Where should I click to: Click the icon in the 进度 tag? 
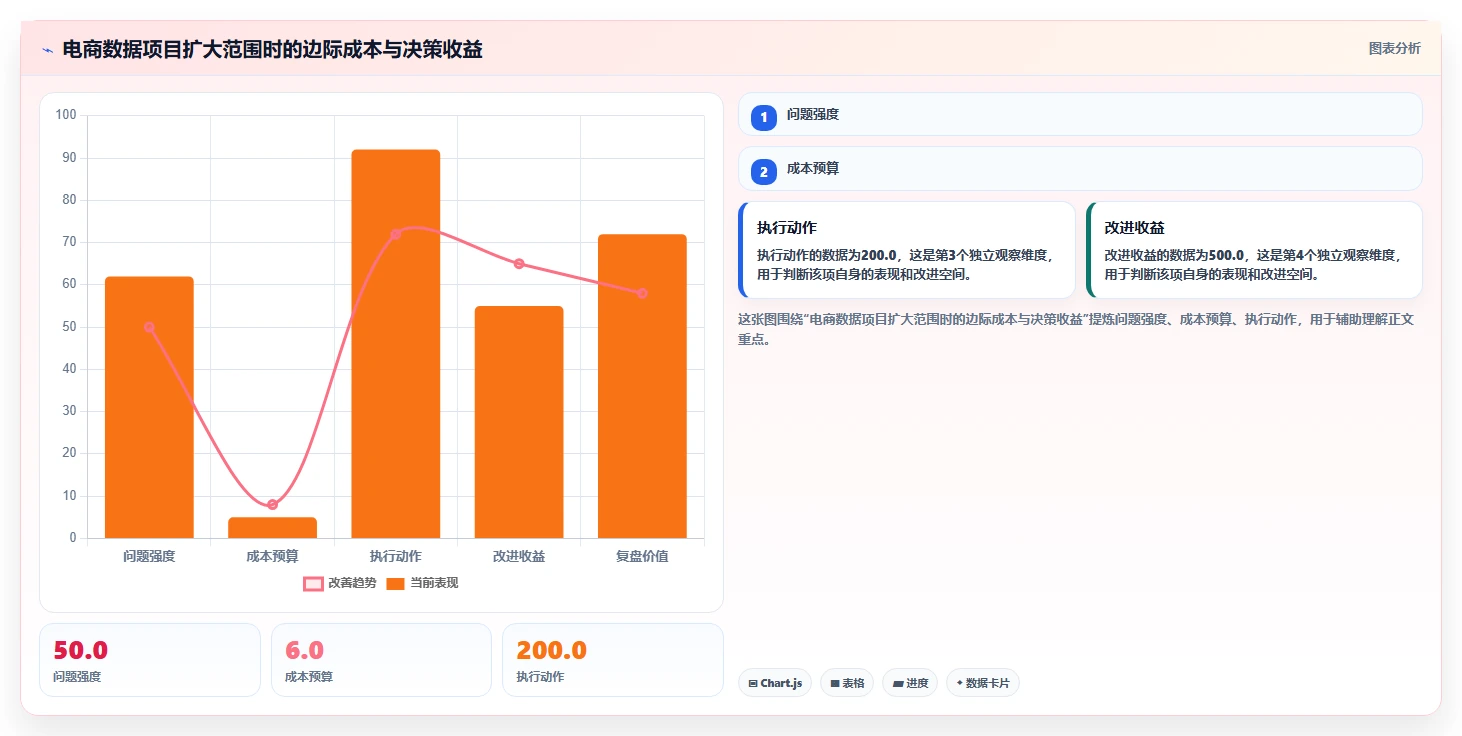click(898, 684)
